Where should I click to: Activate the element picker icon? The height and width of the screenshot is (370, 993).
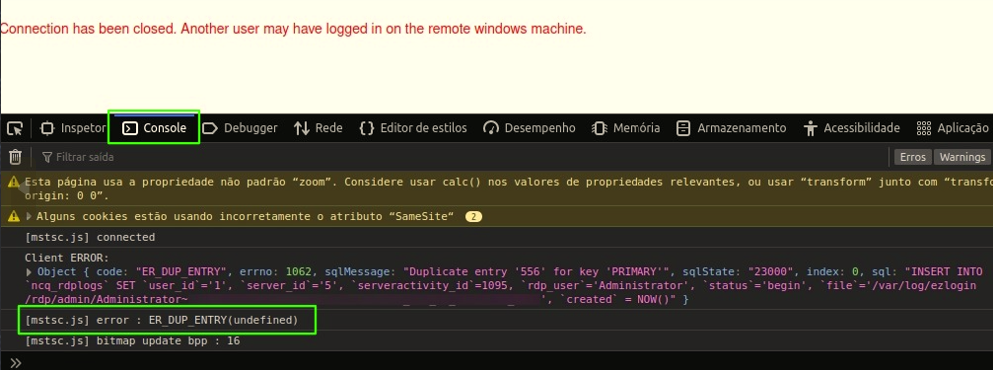[15, 129]
